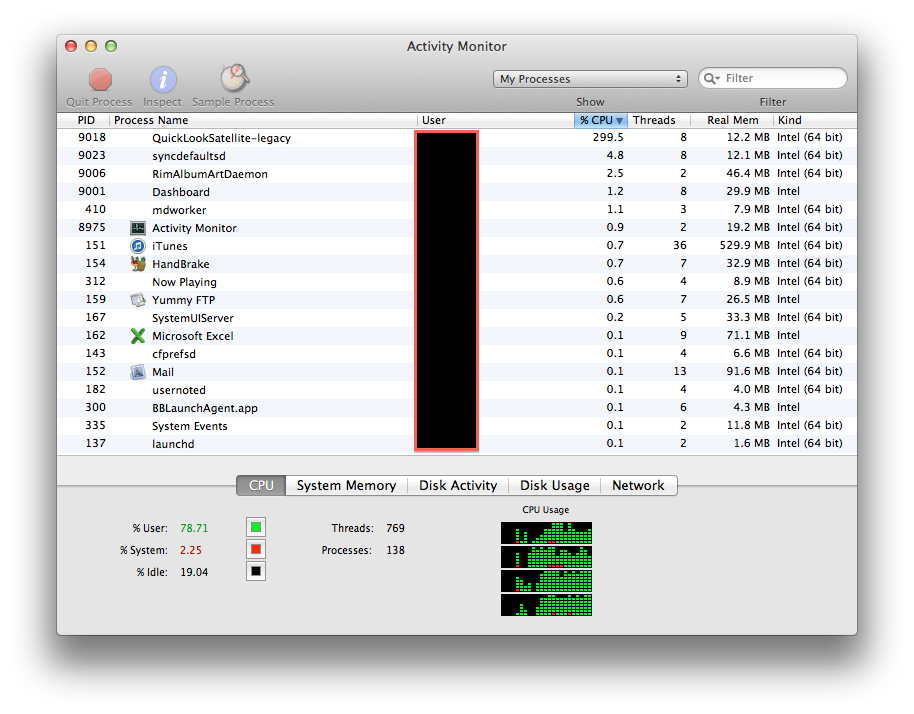This screenshot has width=914, height=714.
Task: Click the % Idle value 19.04
Action: coord(194,572)
